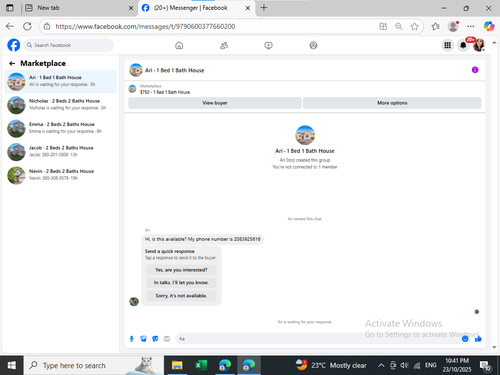Image resolution: width=500 pixels, height=375 pixels.
Task: Open the Jacob - 2 Beds 2 Baths House chat
Action: [x=61, y=152]
